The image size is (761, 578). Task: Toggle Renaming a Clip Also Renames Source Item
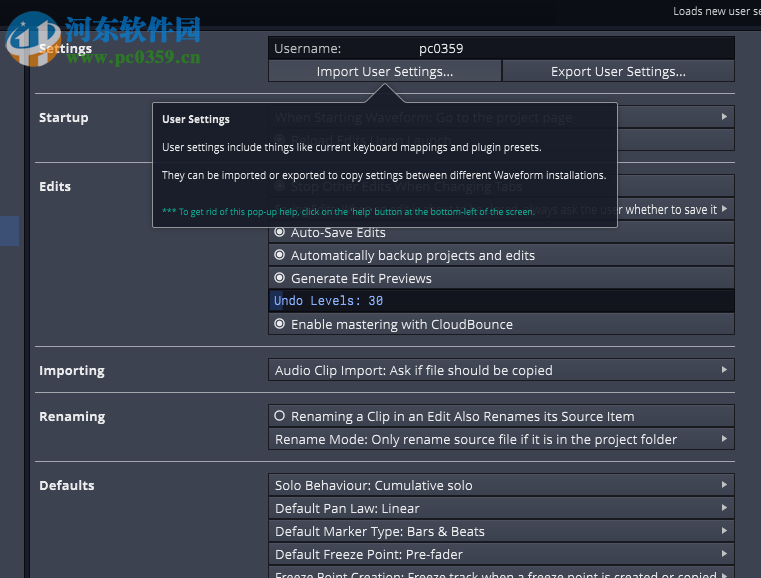point(501,416)
